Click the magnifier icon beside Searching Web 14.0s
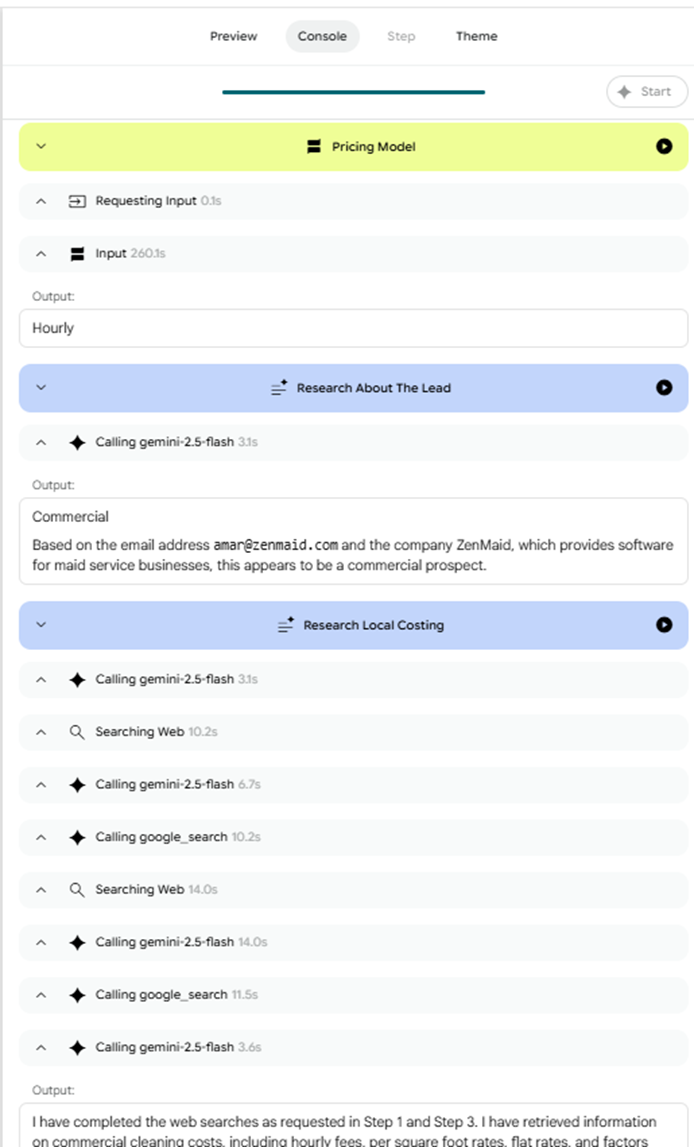 [x=77, y=889]
